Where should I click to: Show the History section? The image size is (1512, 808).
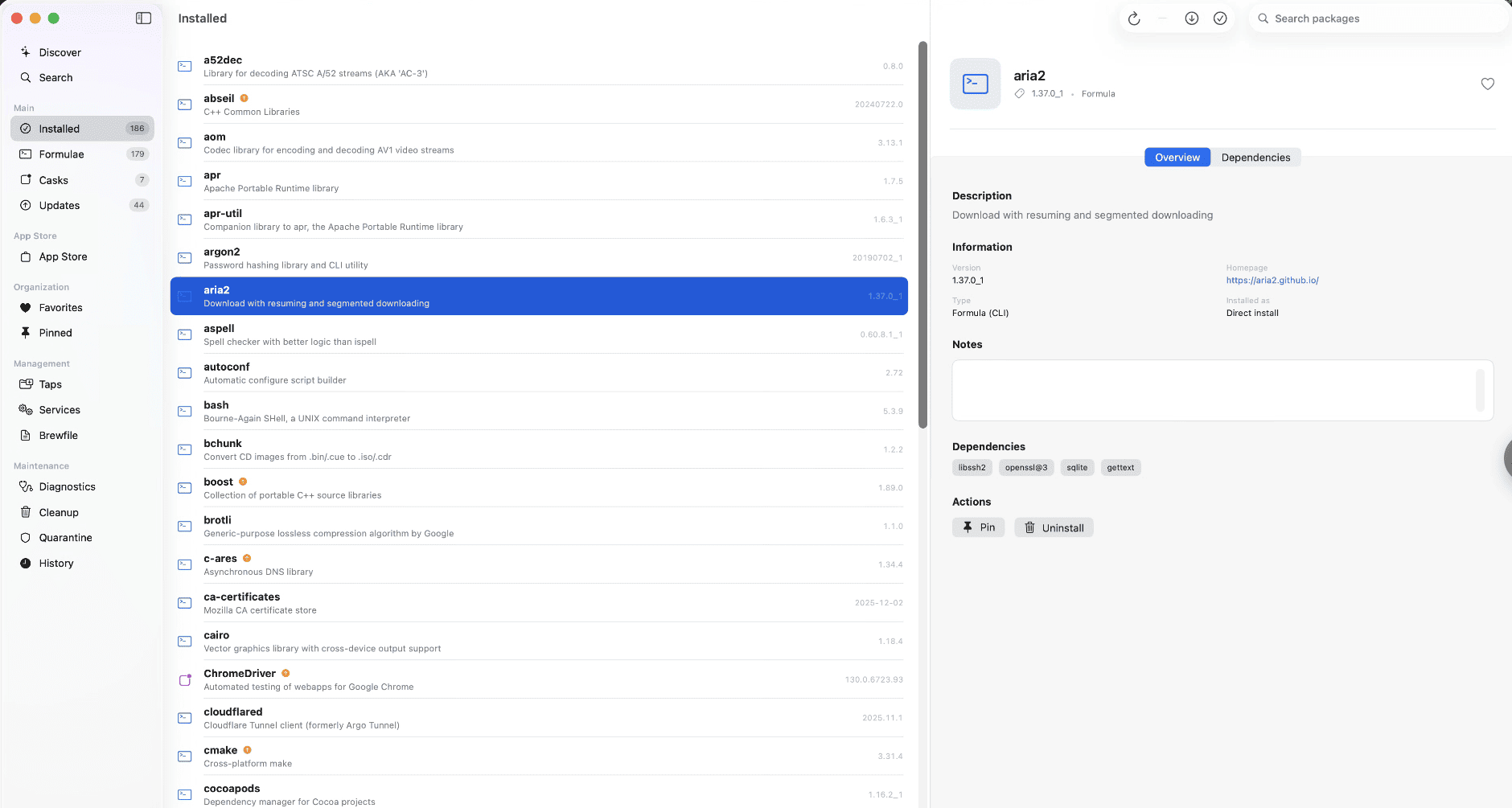(56, 564)
